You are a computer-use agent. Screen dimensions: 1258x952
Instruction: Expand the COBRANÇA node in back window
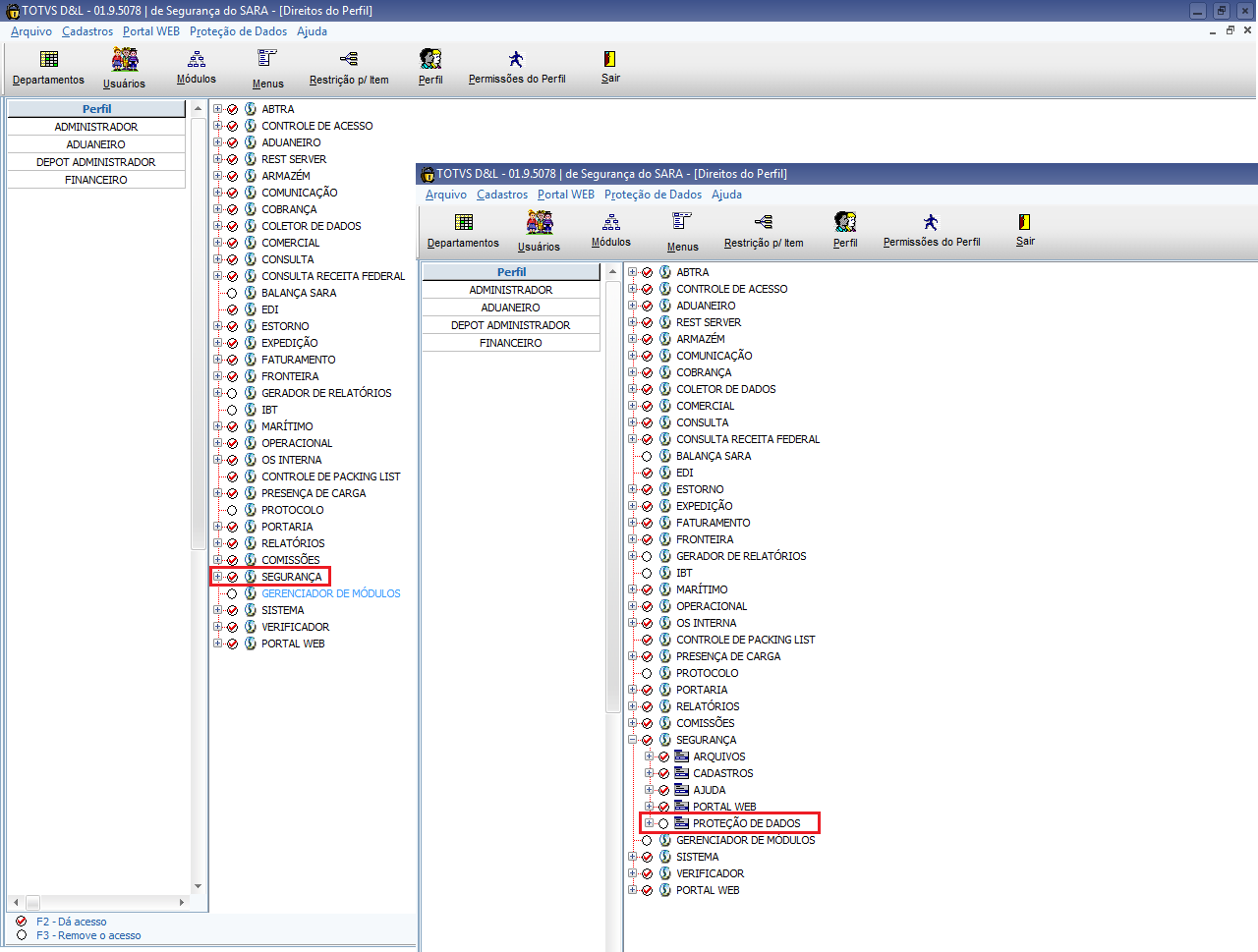[218, 209]
